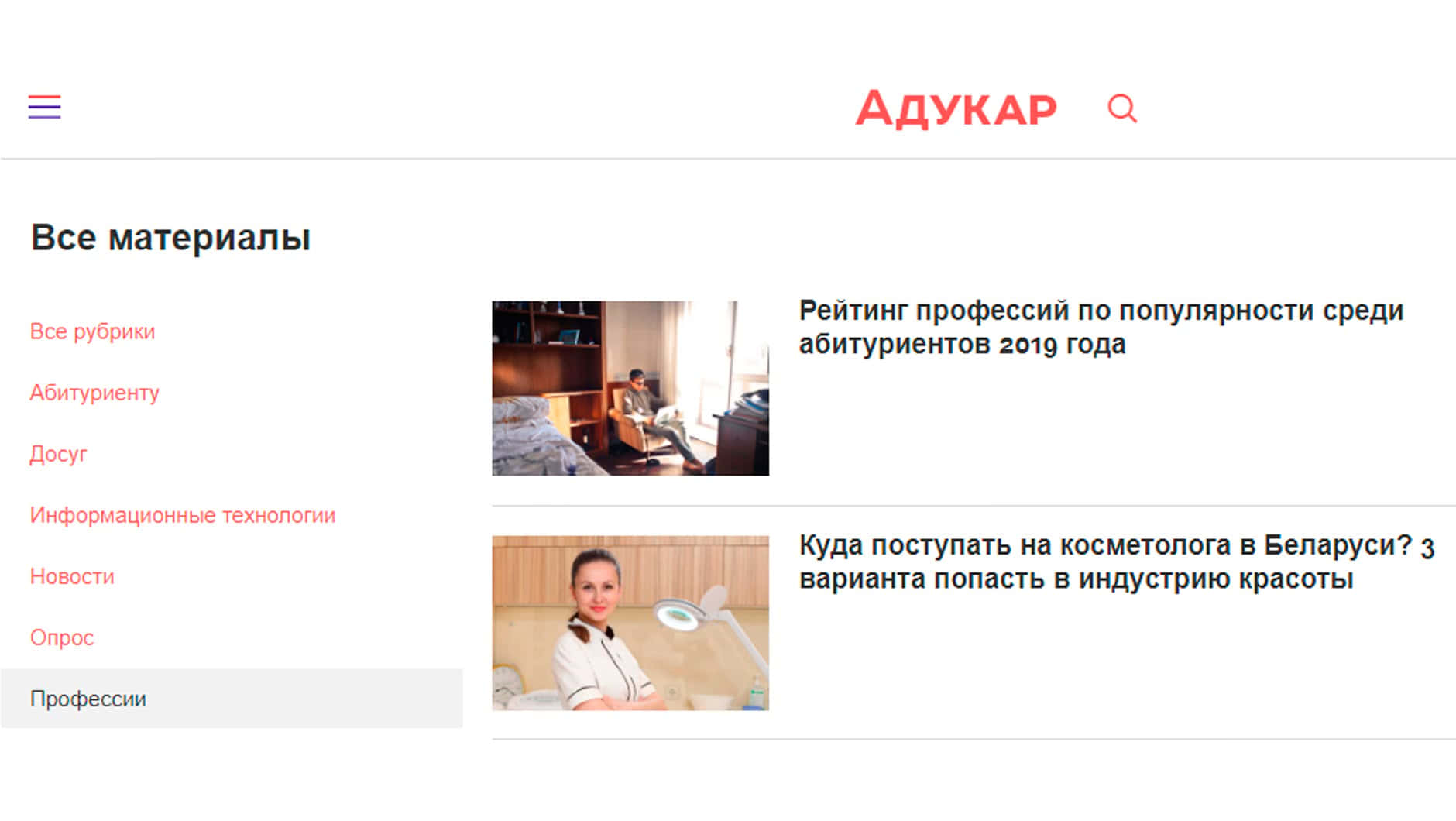Open the Опрос category
1456x821 pixels.
62,637
